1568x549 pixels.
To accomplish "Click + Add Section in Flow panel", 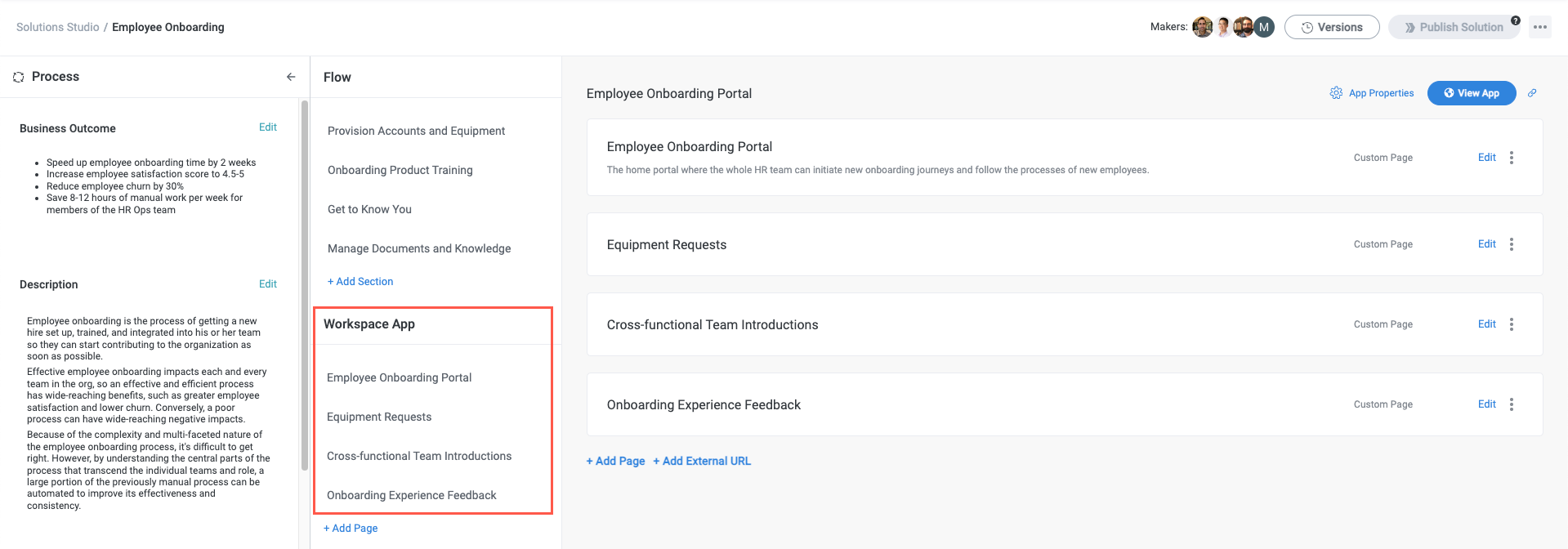I will click(x=360, y=281).
